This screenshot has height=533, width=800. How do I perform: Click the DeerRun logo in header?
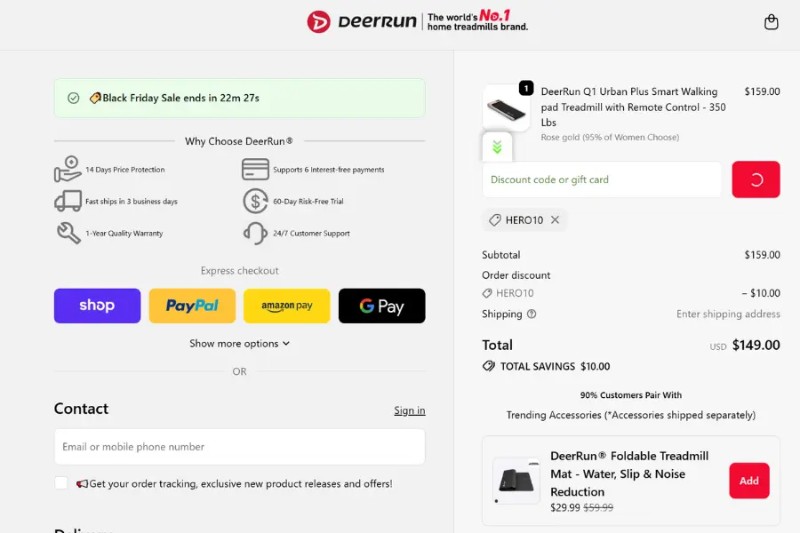362,21
